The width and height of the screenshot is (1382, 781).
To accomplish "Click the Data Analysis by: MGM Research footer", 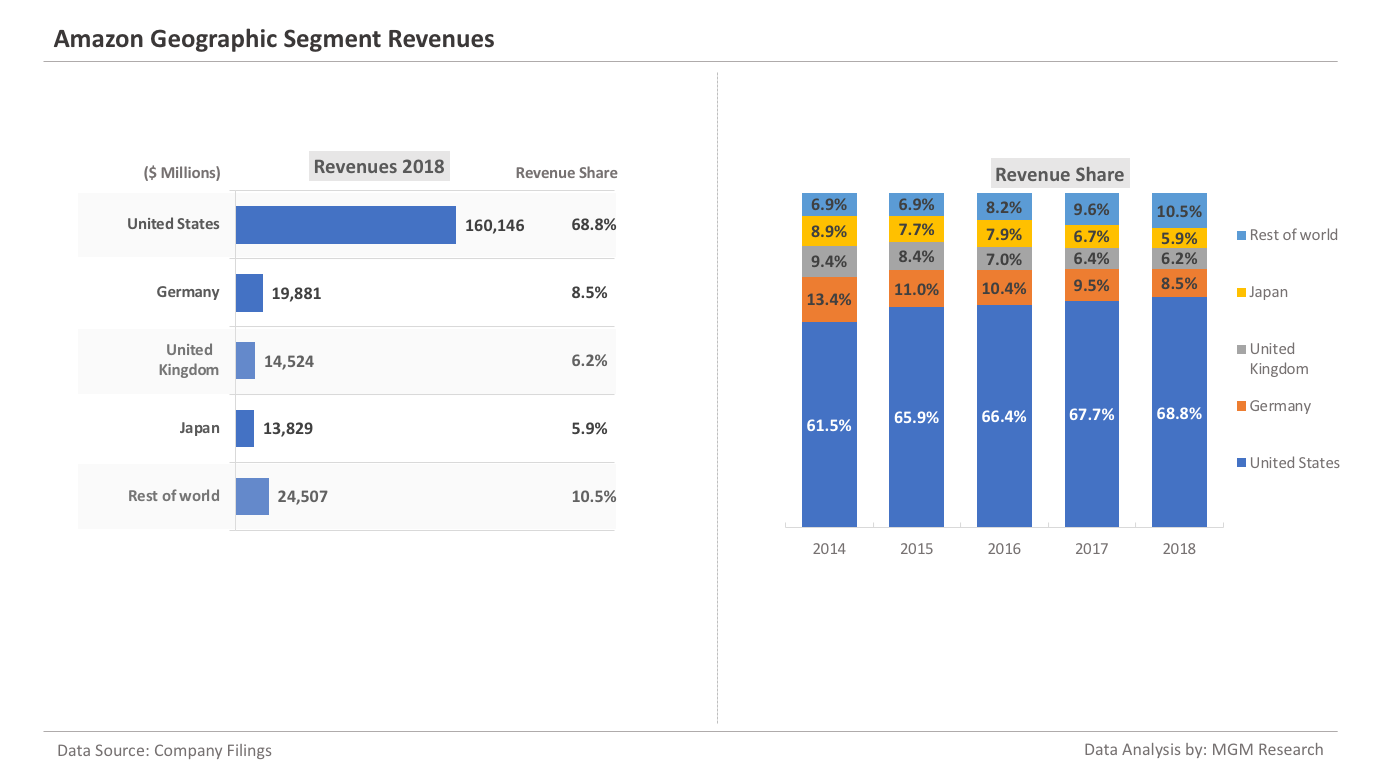I will 1204,749.
